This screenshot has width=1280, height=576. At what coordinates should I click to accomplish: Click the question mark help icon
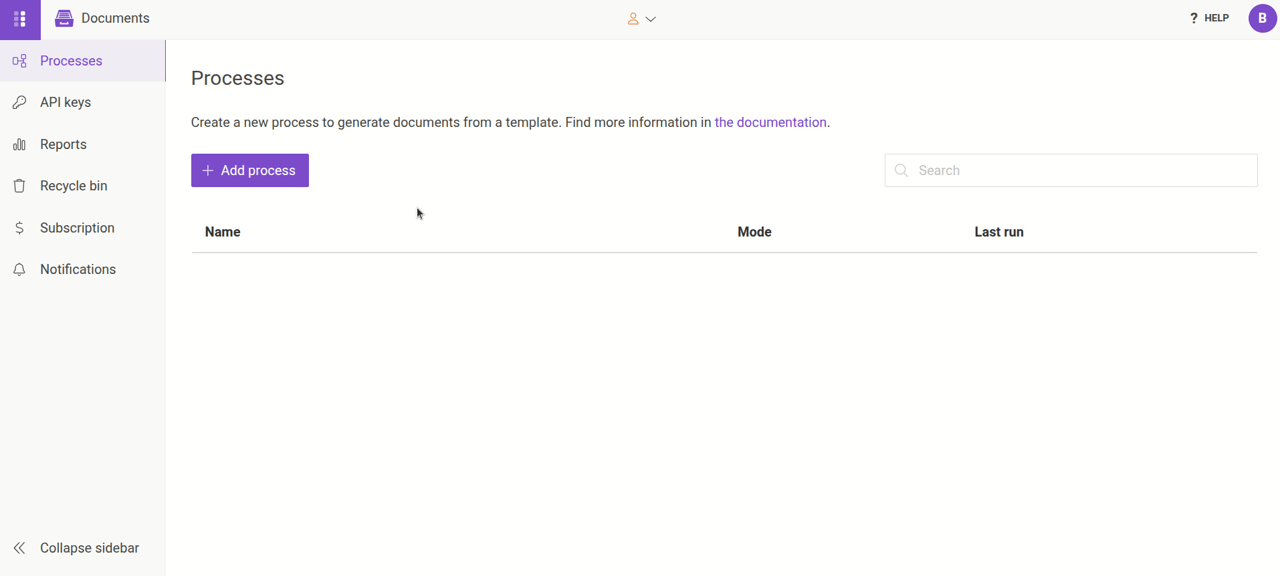(x=1193, y=18)
